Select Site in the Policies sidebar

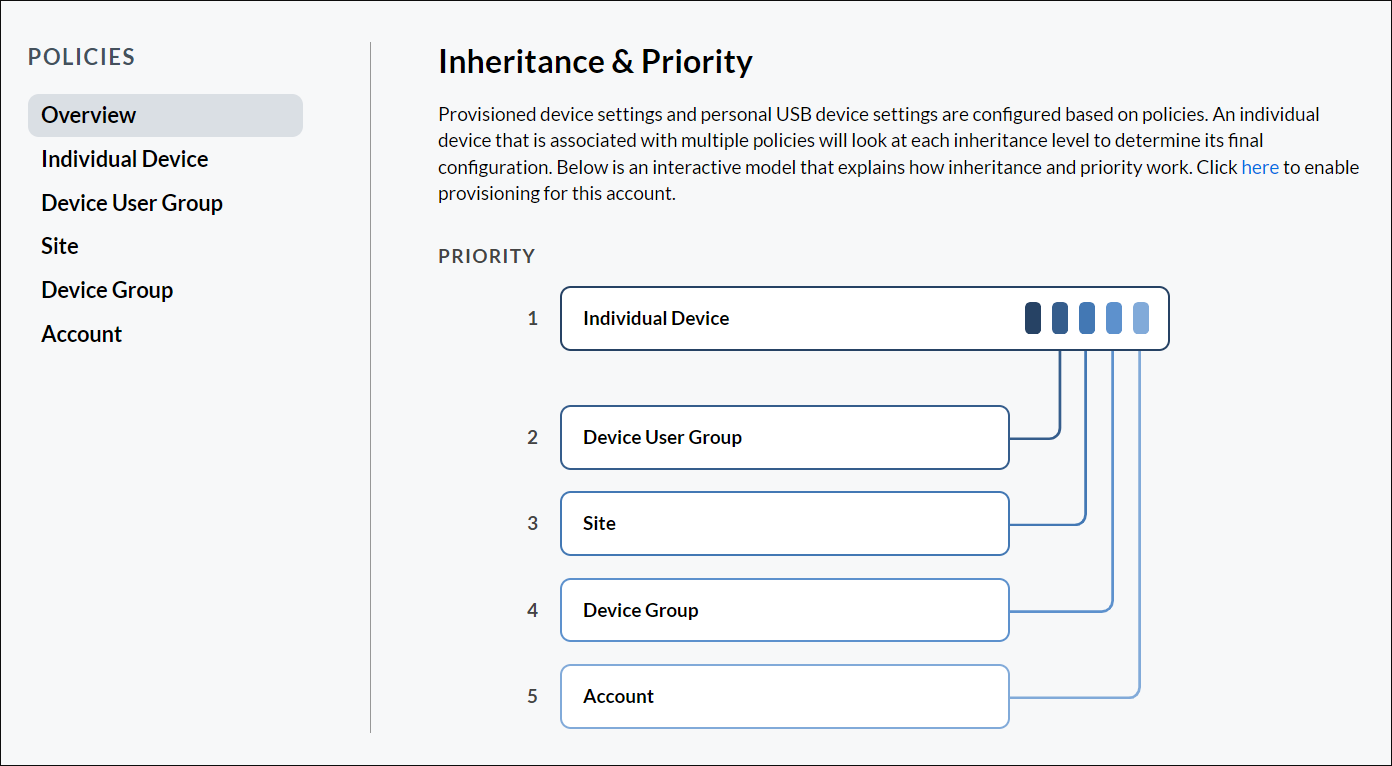[x=59, y=245]
